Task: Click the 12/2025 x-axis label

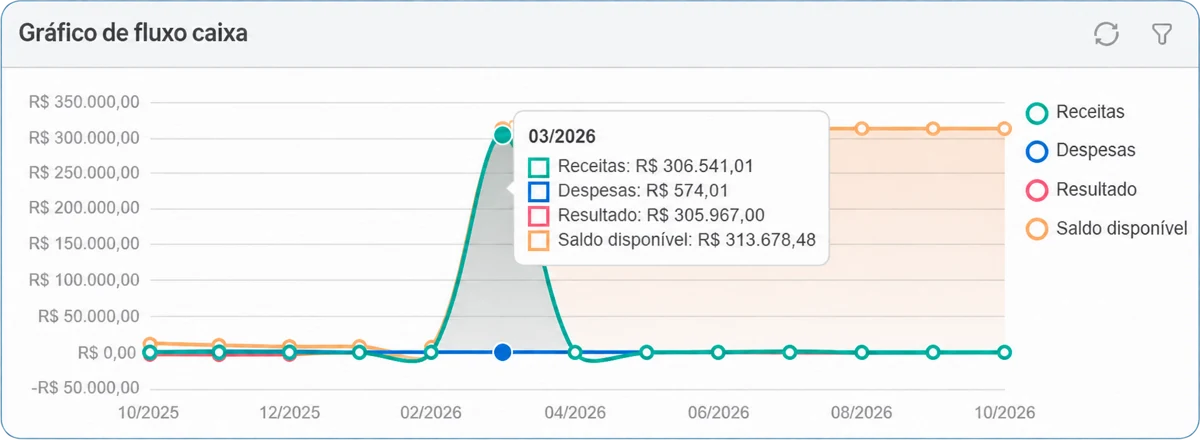Action: pyautogui.click(x=288, y=413)
